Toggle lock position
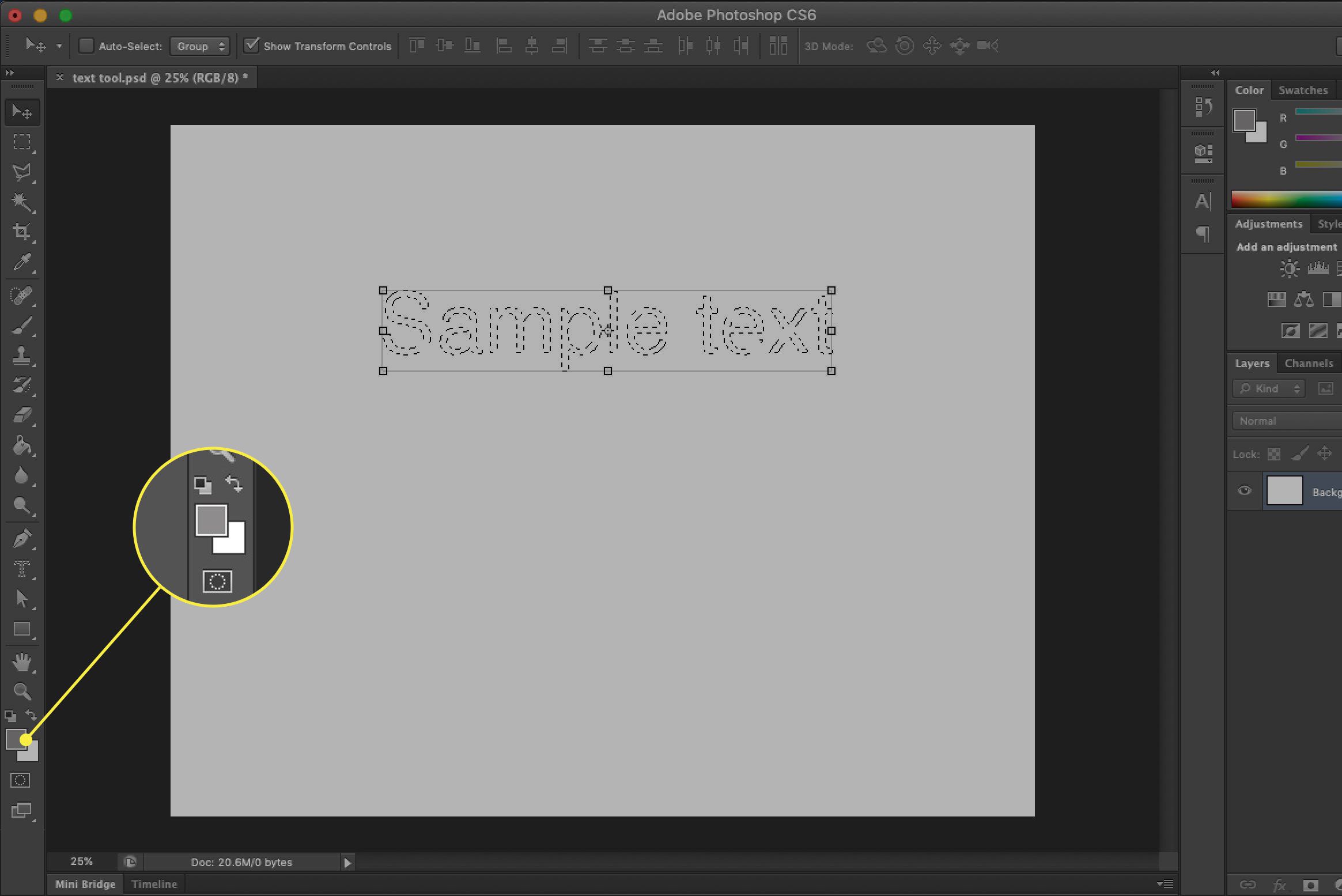Screen dimensions: 1342x896 pos(1325,453)
